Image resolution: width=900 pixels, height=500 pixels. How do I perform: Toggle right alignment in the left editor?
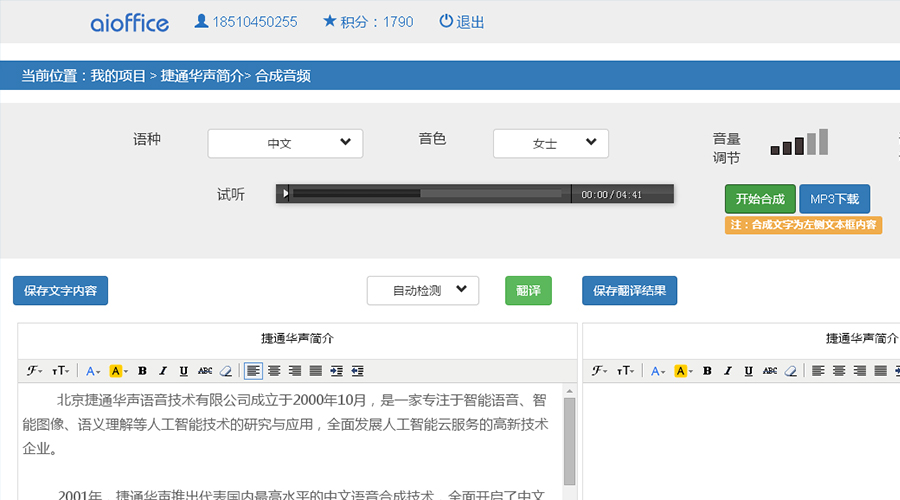point(294,371)
